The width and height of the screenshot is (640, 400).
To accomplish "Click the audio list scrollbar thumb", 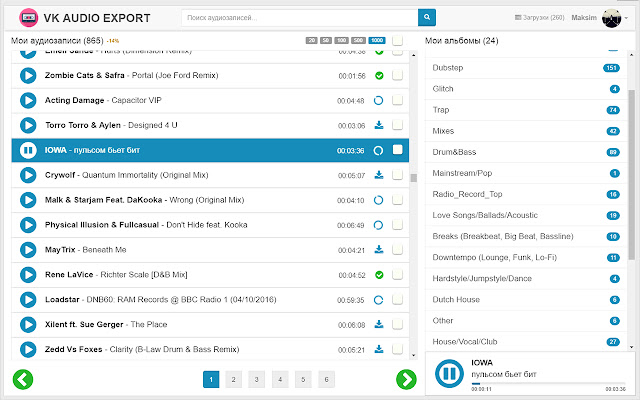I will pyautogui.click(x=413, y=178).
